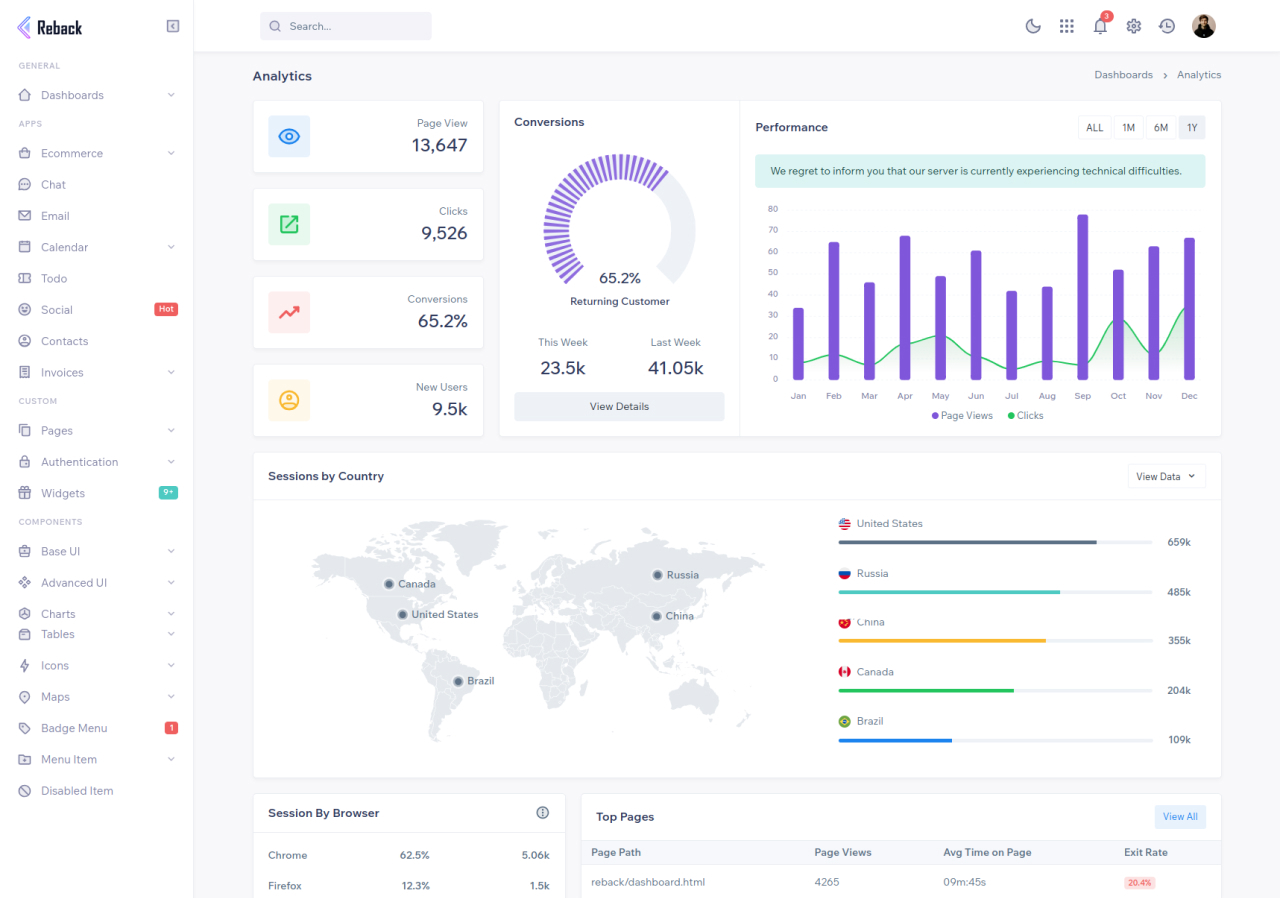Image resolution: width=1280 pixels, height=898 pixels.
Task: Click the Badge Menu tag icon
Action: (x=25, y=728)
